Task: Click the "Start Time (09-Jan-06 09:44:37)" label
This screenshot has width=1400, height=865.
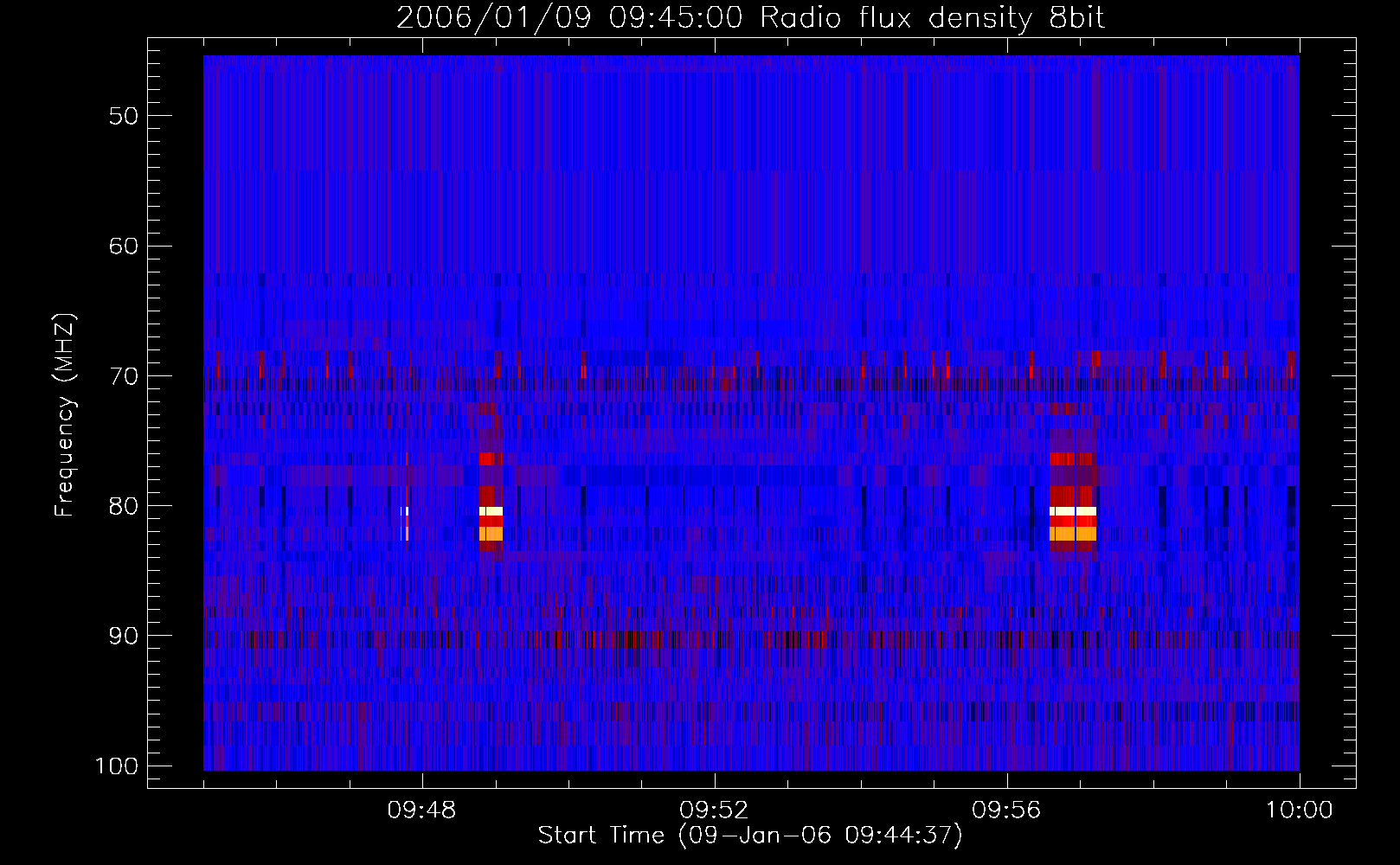Action: pyautogui.click(x=750, y=836)
